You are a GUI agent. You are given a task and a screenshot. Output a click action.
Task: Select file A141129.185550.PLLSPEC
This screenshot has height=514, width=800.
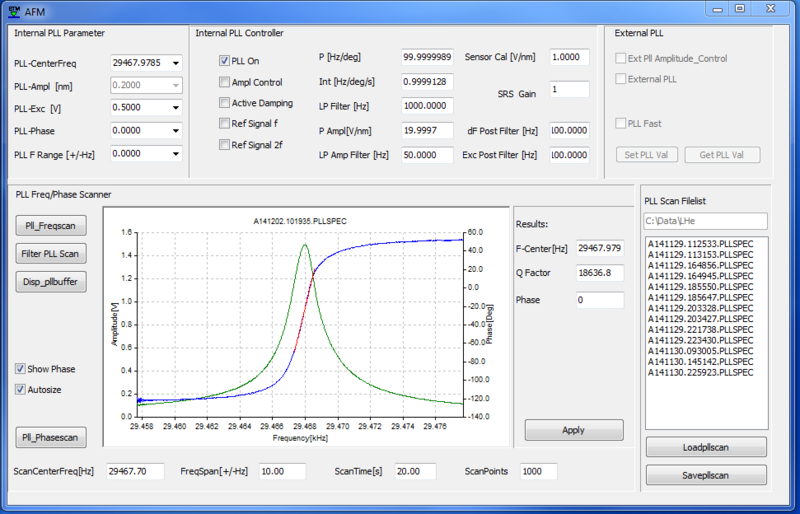701,287
